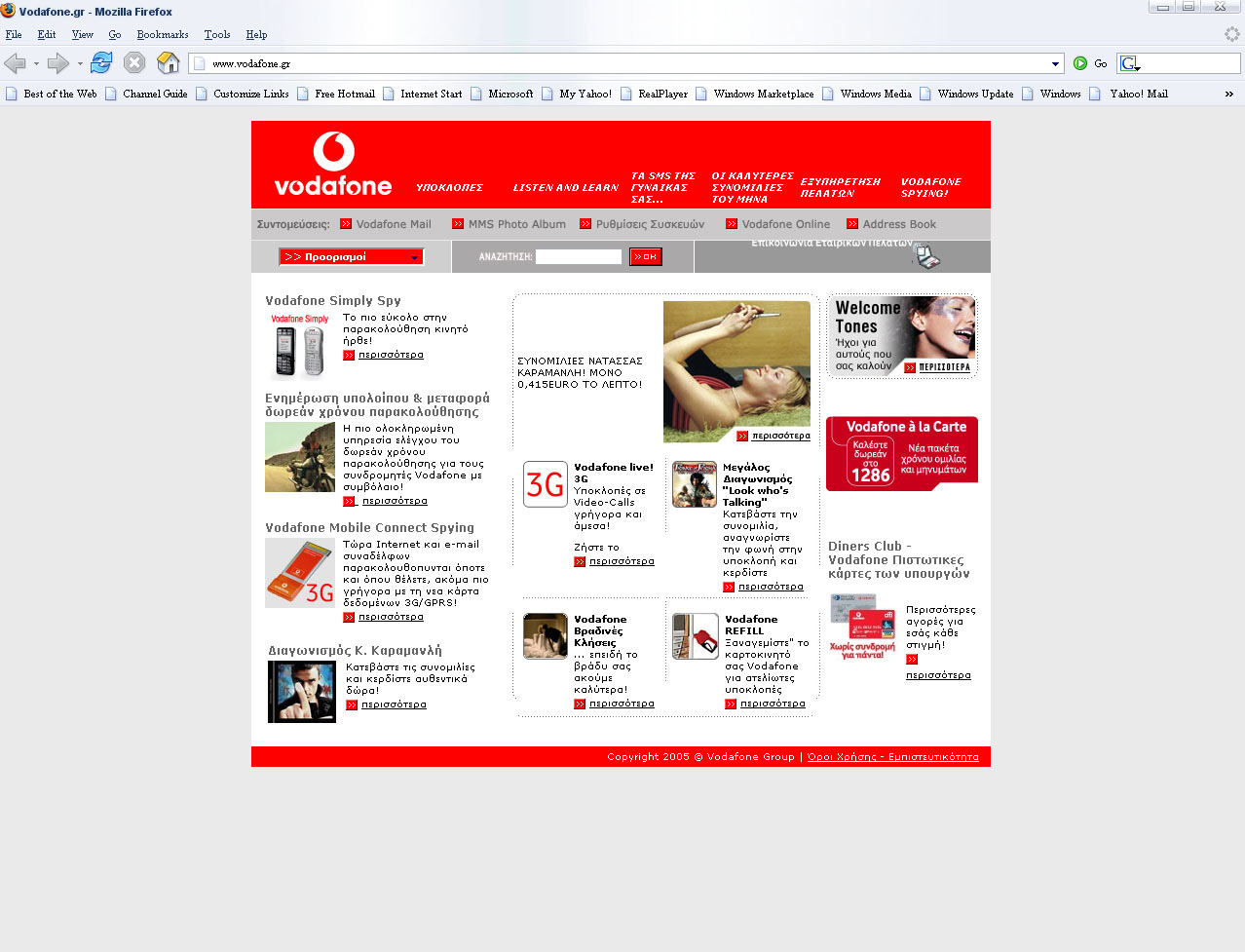
Task: Open the Vodafone à la Carte banner
Action: click(902, 454)
